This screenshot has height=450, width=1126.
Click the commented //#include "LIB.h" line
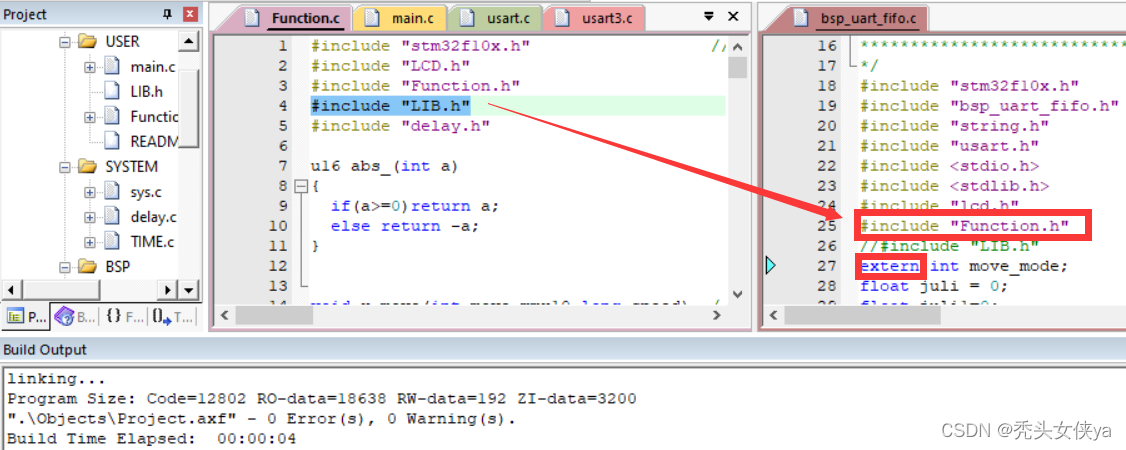pyautogui.click(x=950, y=246)
